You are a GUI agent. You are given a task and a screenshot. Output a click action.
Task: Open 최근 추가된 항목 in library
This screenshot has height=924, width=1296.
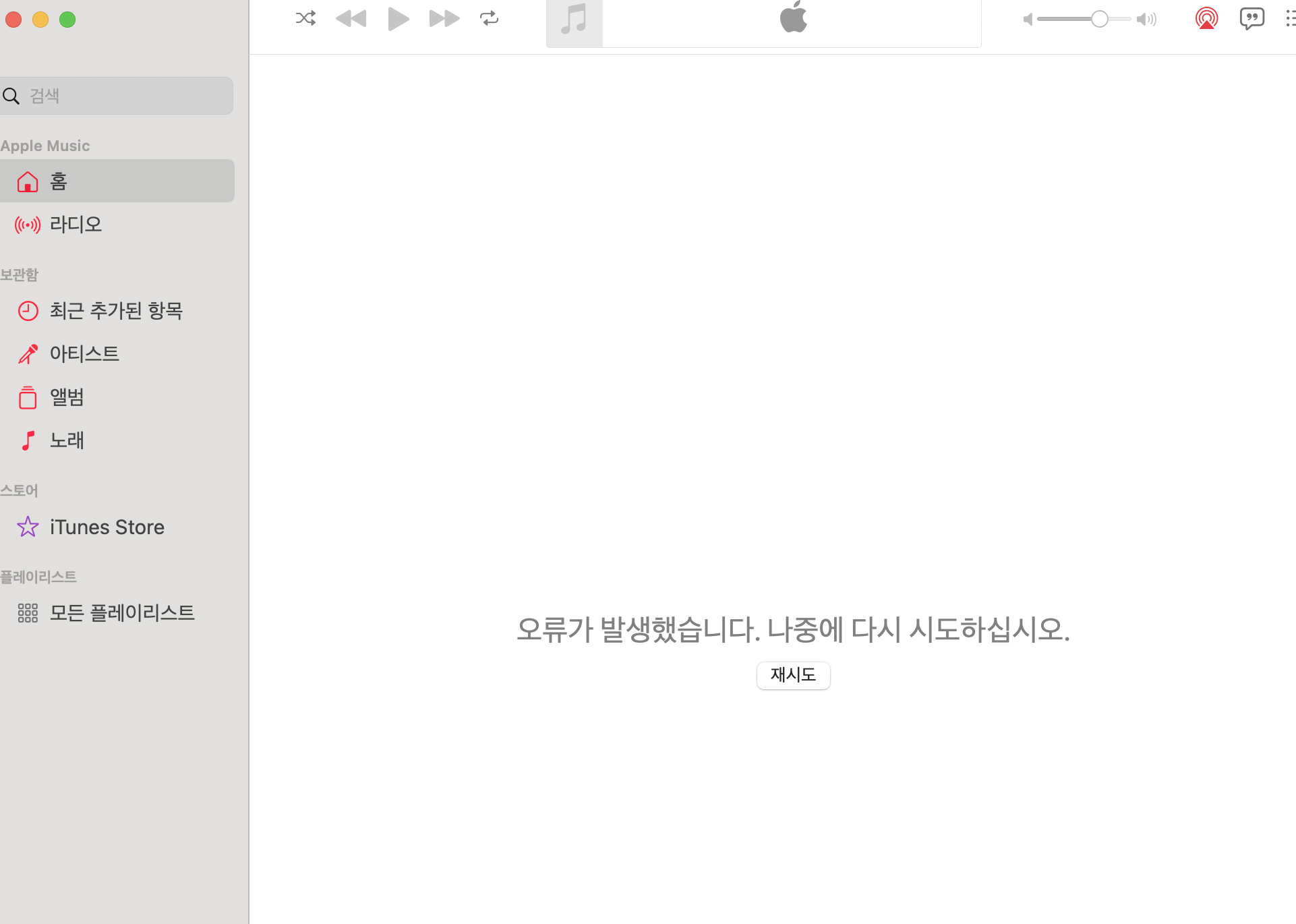coord(116,311)
